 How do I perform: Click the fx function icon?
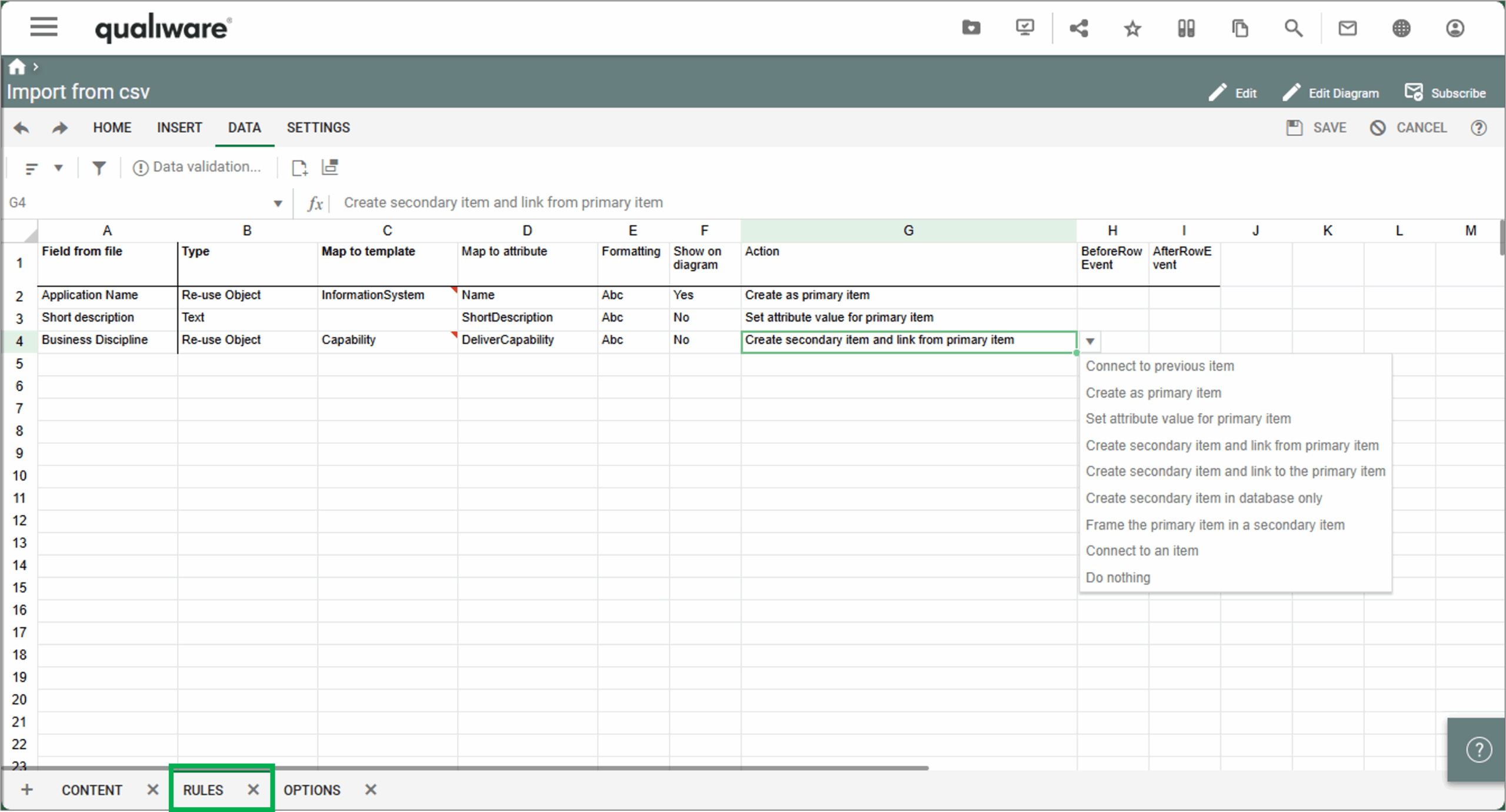315,203
